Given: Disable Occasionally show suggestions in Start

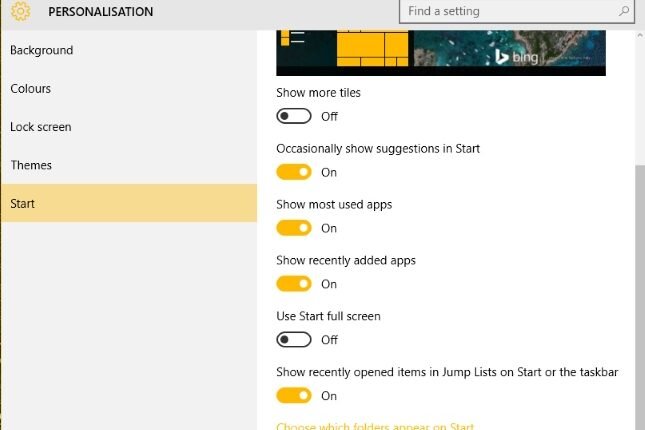Looking at the screenshot, I should click(294, 172).
